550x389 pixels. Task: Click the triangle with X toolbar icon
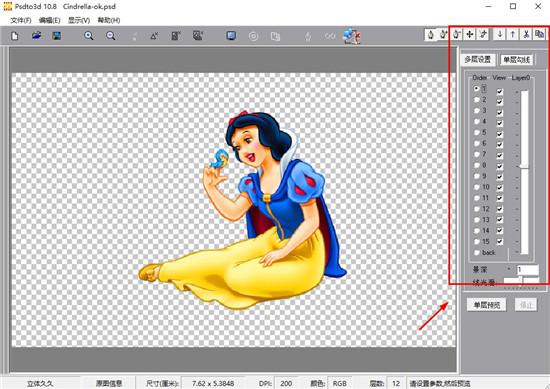click(154, 36)
